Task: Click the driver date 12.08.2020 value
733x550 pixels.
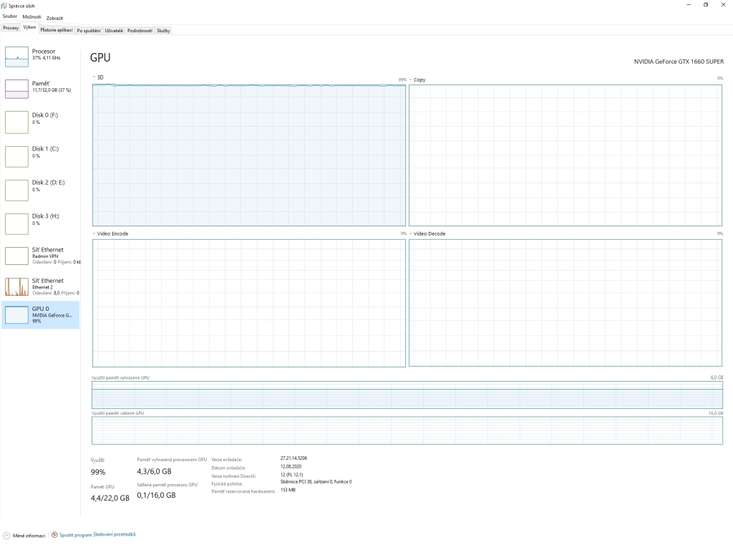Action: click(x=291, y=466)
